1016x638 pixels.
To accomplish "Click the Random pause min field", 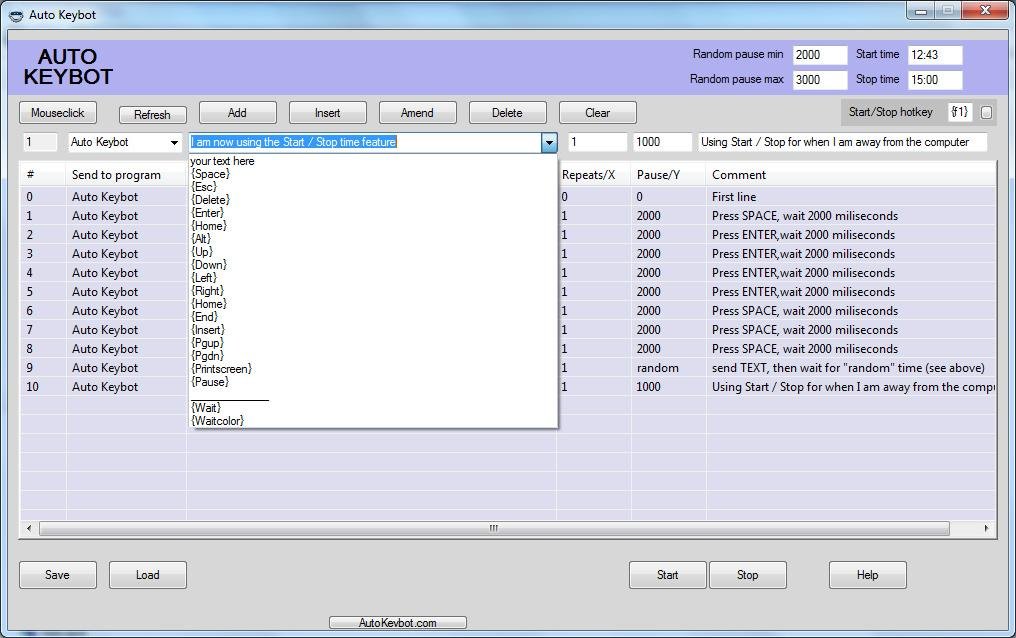I will point(820,55).
